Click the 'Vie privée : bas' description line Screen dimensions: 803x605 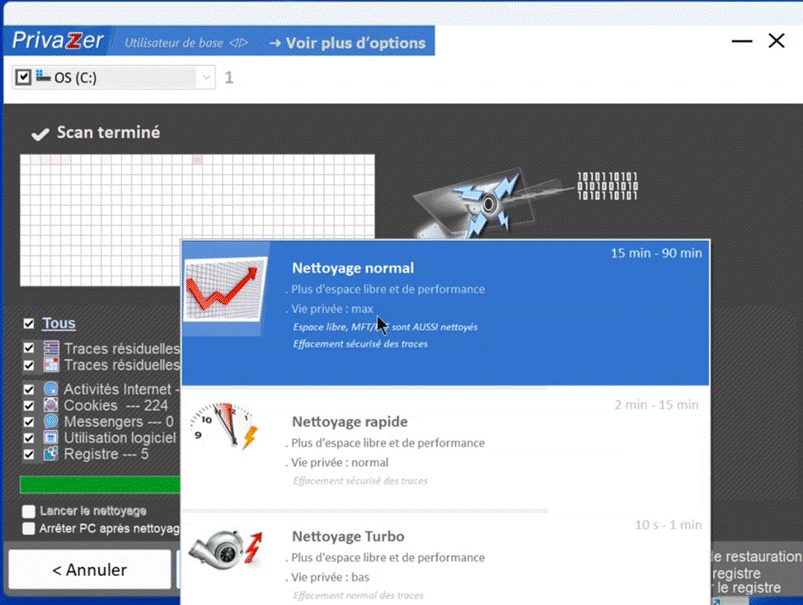(x=328, y=577)
